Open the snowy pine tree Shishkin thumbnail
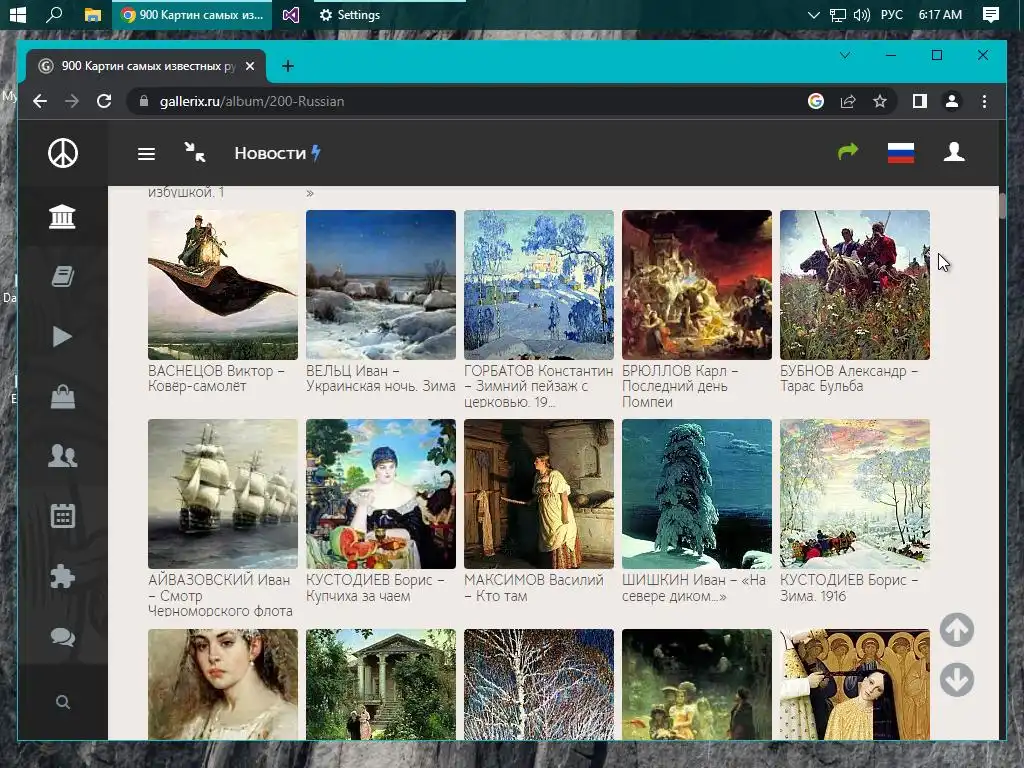The height and width of the screenshot is (768, 1024). 697,494
